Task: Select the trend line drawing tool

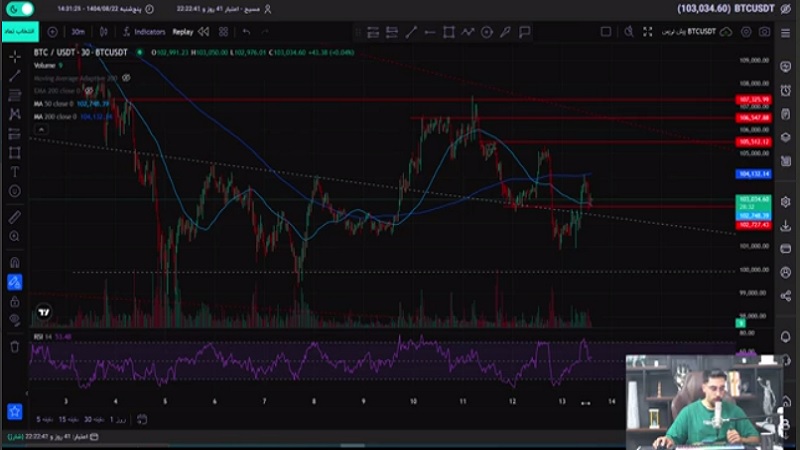Action: click(15, 76)
